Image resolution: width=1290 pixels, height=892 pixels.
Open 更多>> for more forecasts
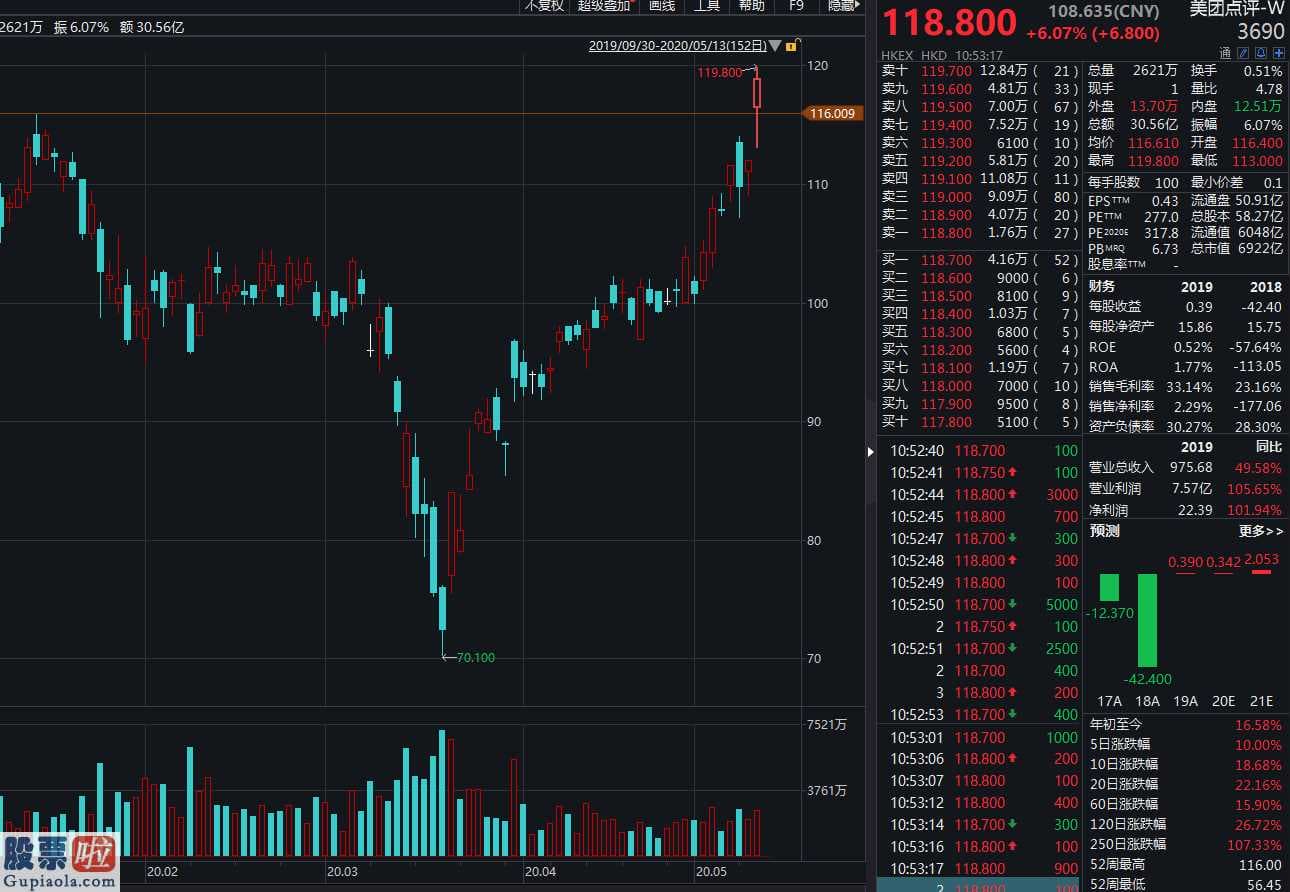[x=1260, y=531]
